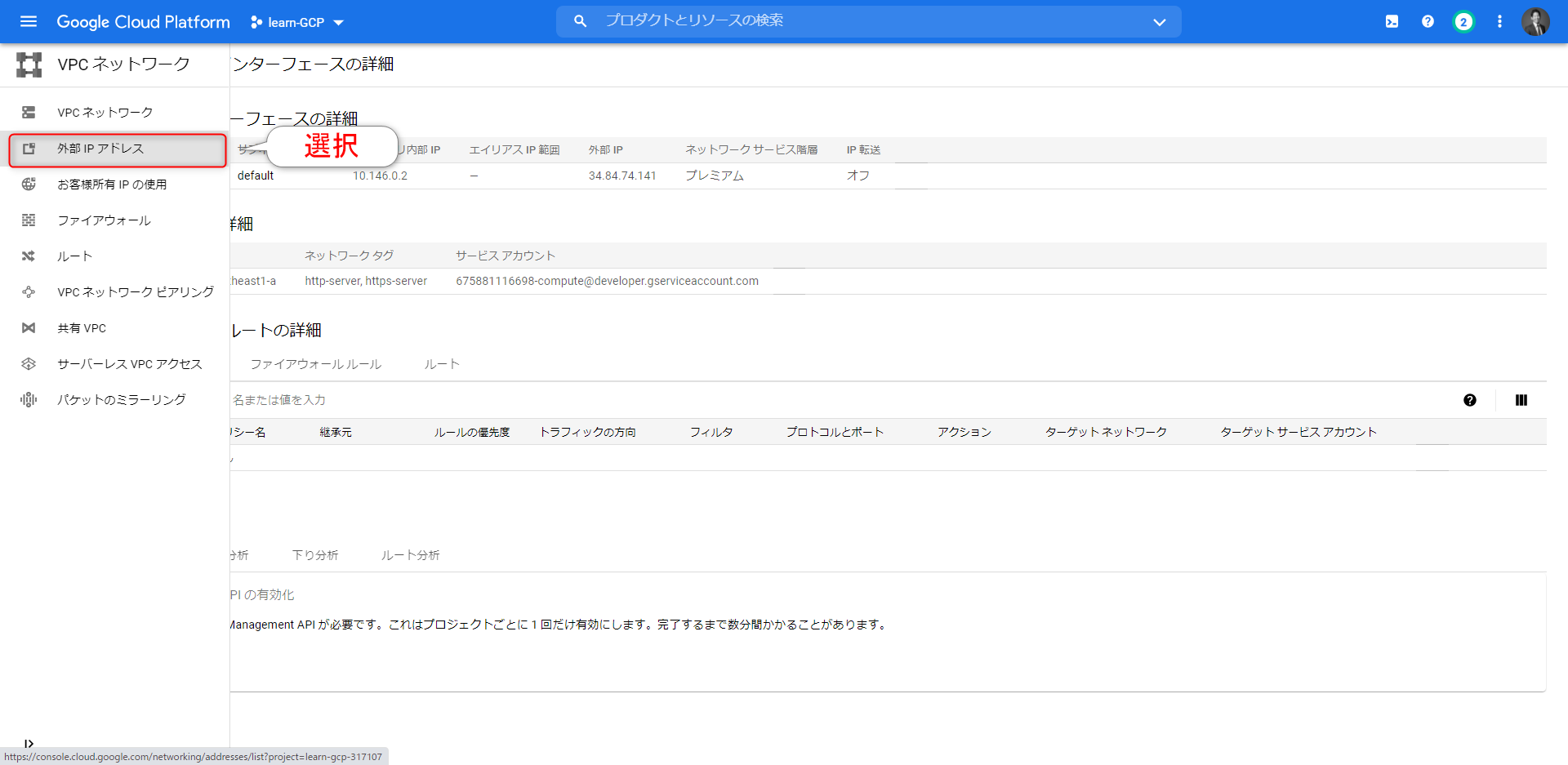Click the shared VPC bowtie icon
1568x765 pixels.
[x=29, y=328]
